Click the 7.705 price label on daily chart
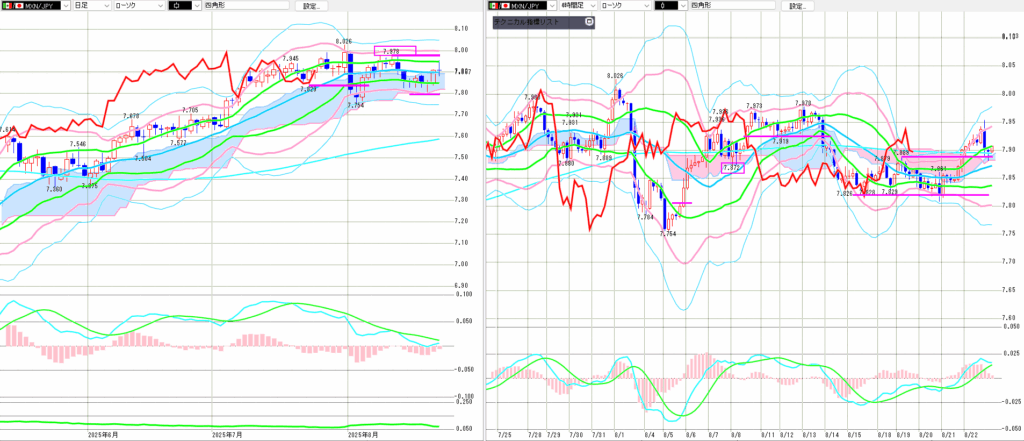The image size is (1024, 441). coord(190,110)
